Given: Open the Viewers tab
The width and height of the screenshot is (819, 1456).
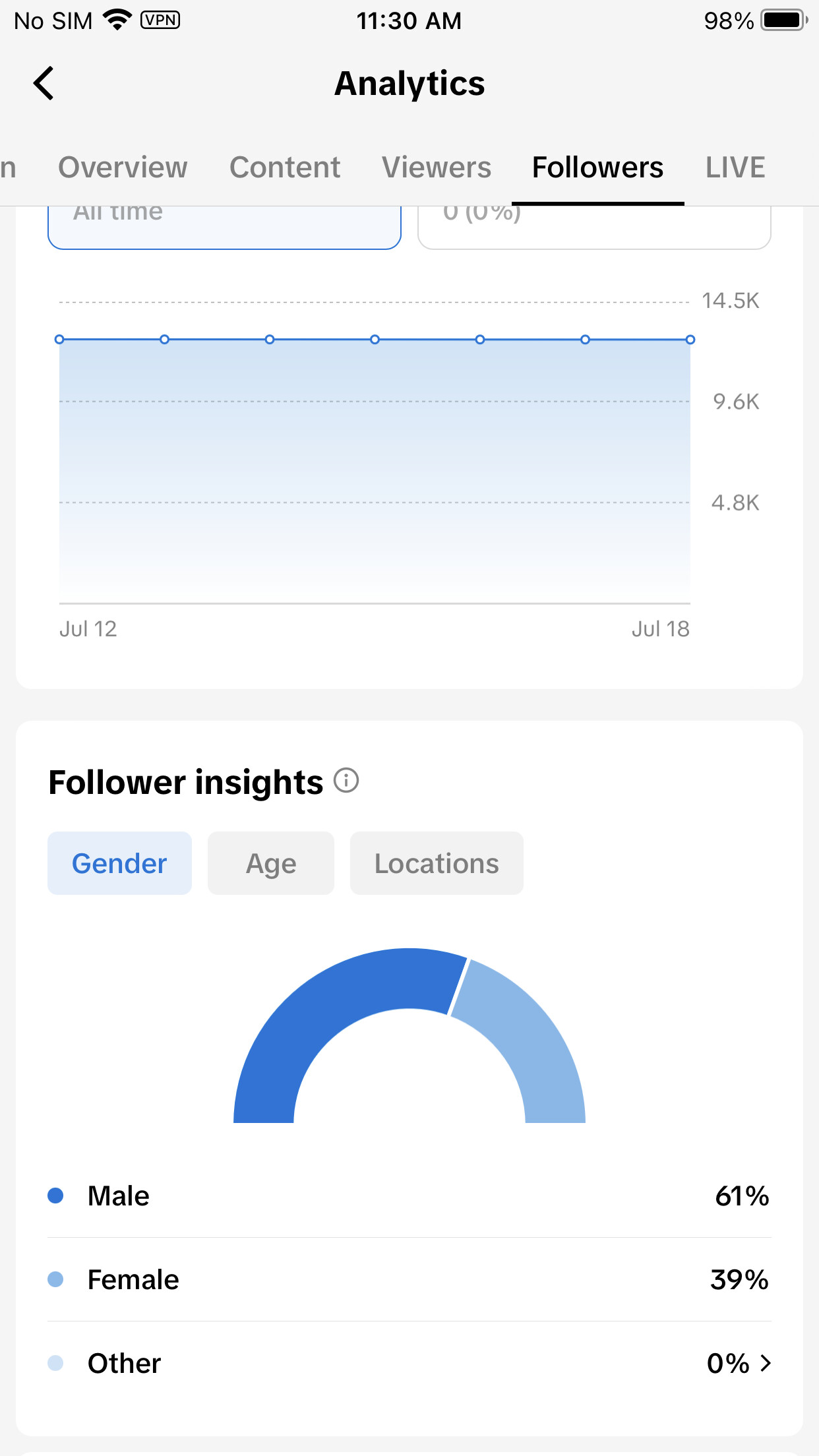Looking at the screenshot, I should (437, 167).
